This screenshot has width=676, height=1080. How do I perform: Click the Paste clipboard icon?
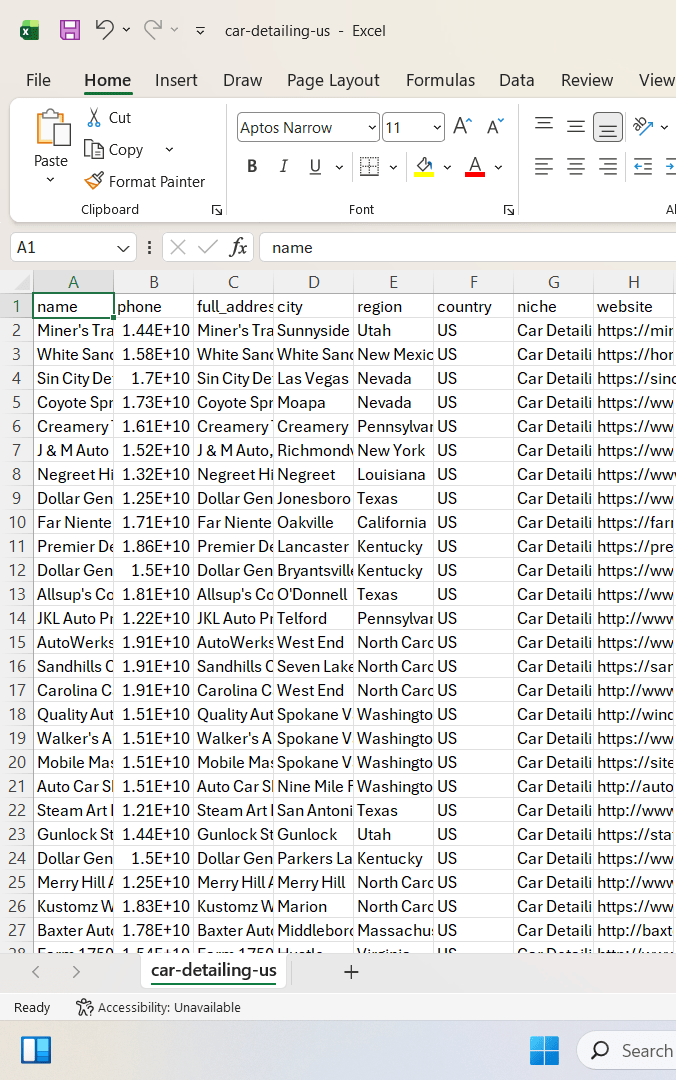(52, 128)
